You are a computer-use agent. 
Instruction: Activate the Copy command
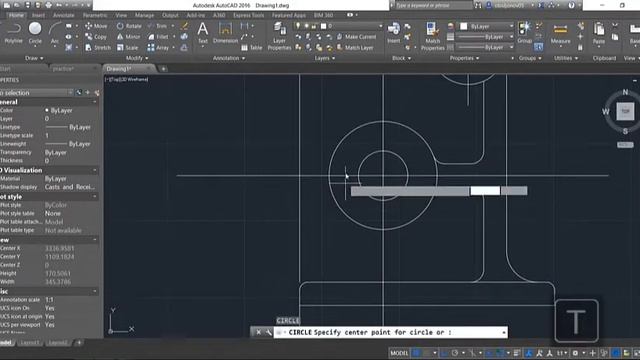click(96, 37)
